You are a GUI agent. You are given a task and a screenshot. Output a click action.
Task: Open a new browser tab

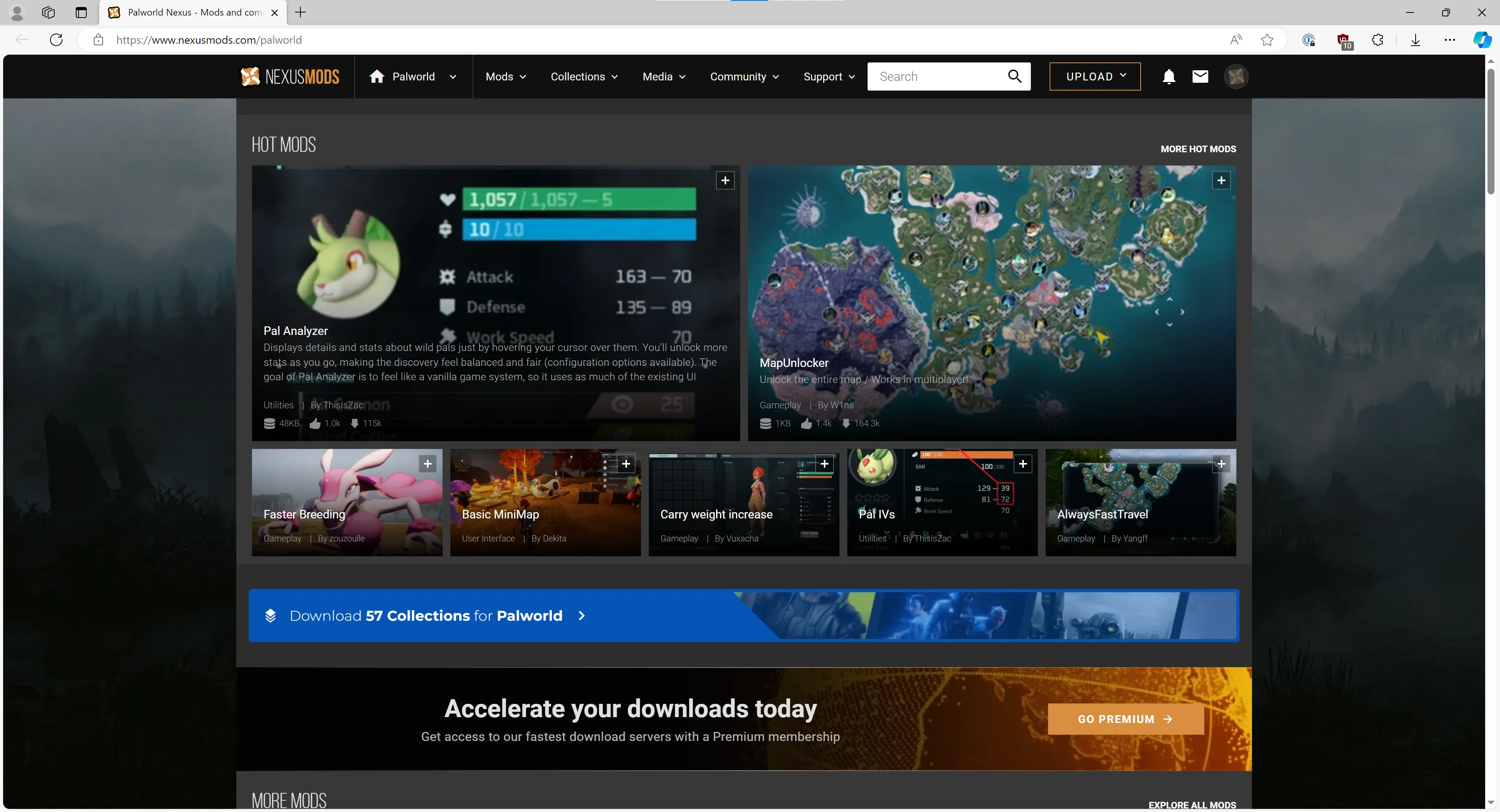click(300, 12)
